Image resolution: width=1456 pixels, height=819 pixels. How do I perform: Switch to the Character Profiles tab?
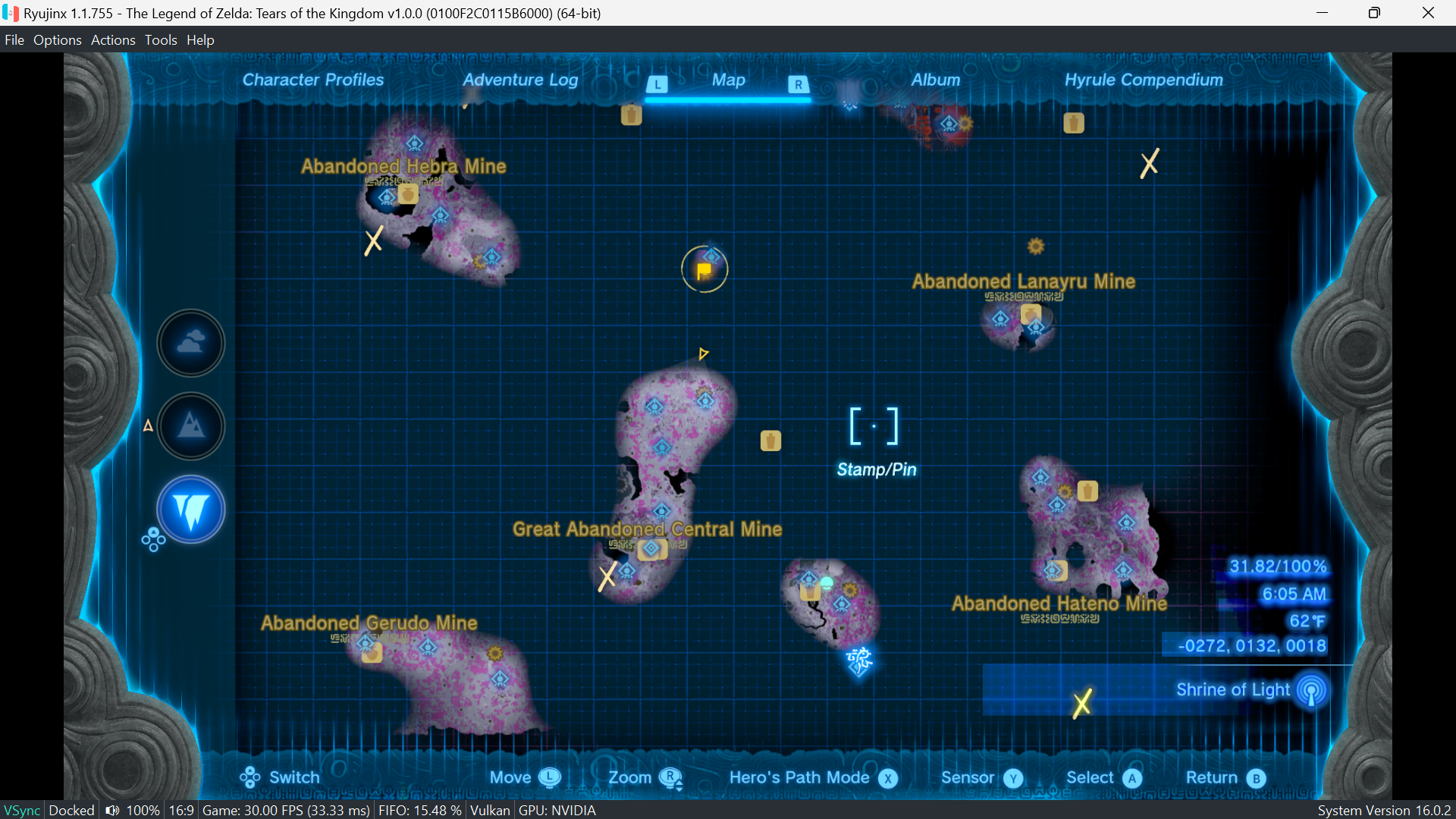pyautogui.click(x=313, y=80)
